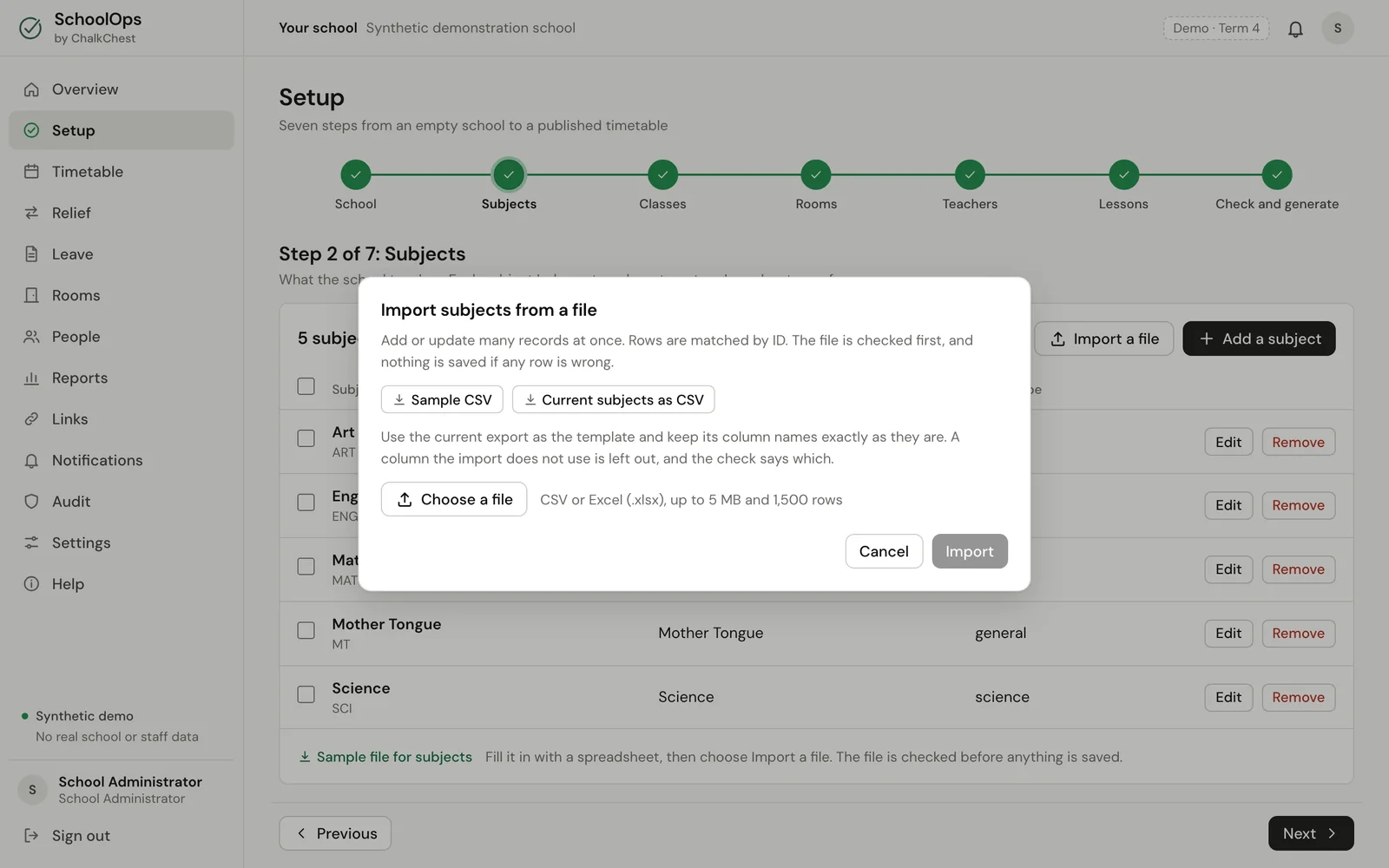Click the Audit shield icon
The width and height of the screenshot is (1389, 868).
tap(31, 502)
